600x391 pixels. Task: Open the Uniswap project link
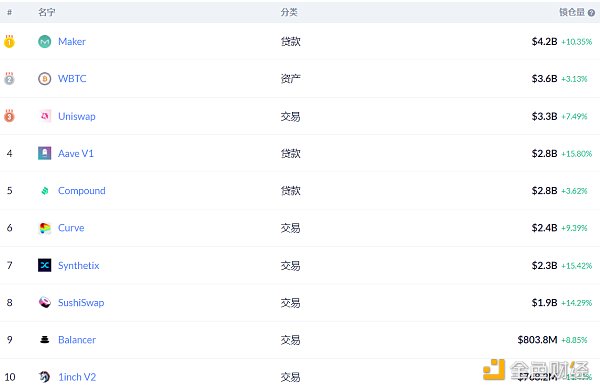click(x=77, y=116)
